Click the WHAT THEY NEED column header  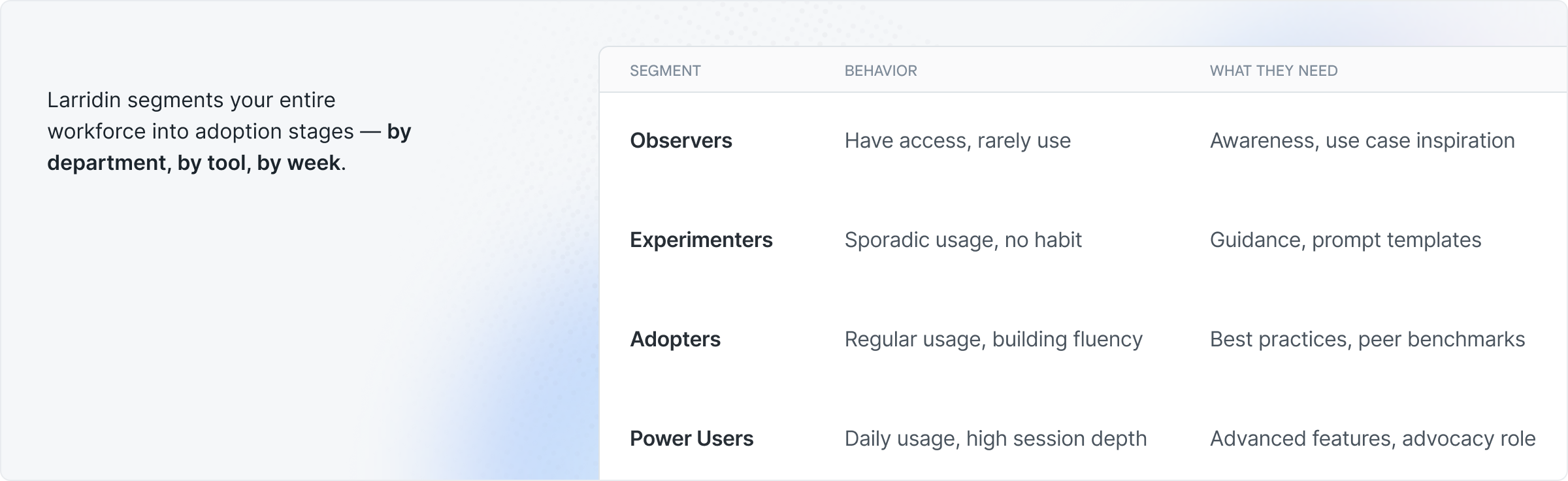click(1273, 71)
